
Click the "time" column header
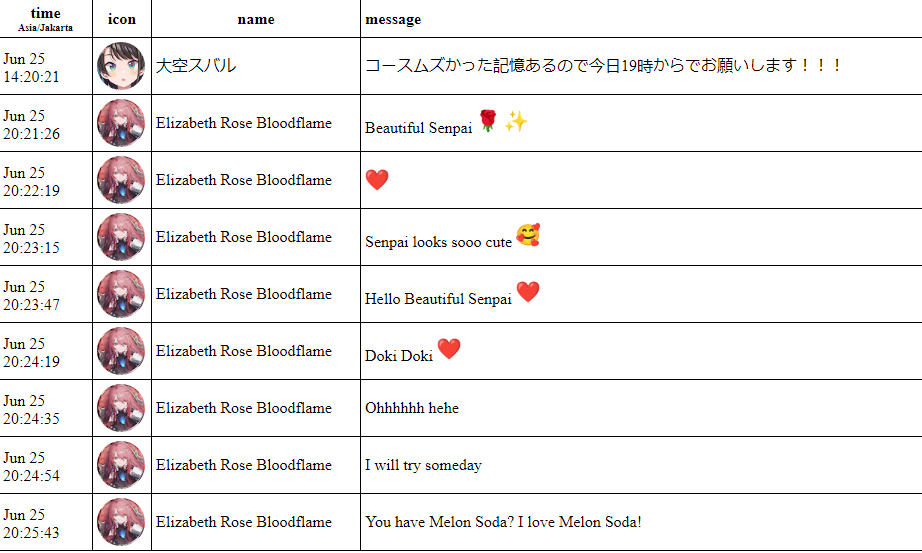(45, 14)
